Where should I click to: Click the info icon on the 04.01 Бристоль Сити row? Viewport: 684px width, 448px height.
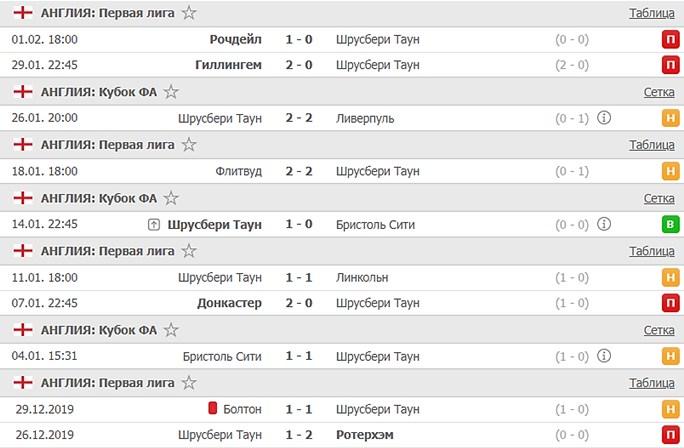coord(603,356)
